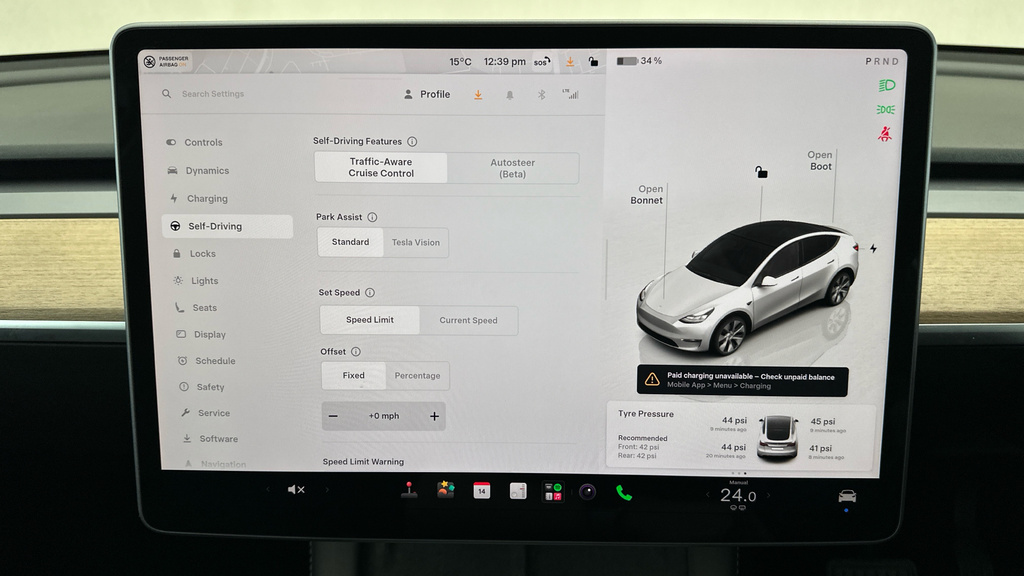Select the Self-Driving menu item
Viewport: 1024px width, 576px height.
click(227, 226)
